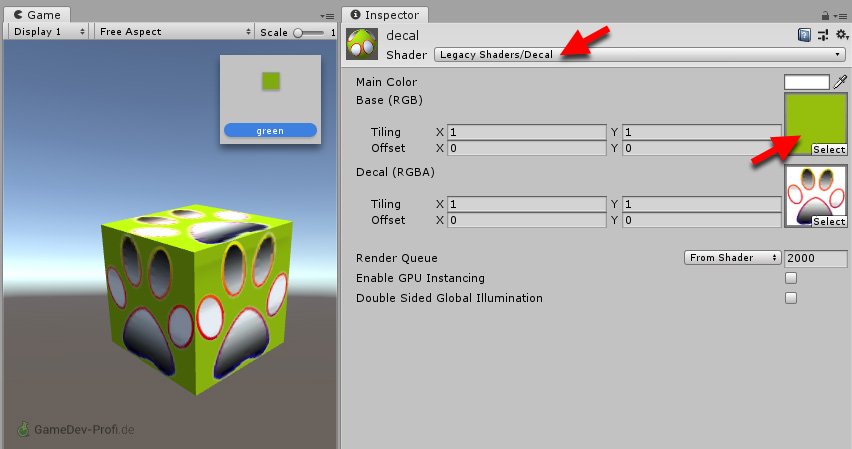Click the Base Tiling Y field

(x=701, y=132)
